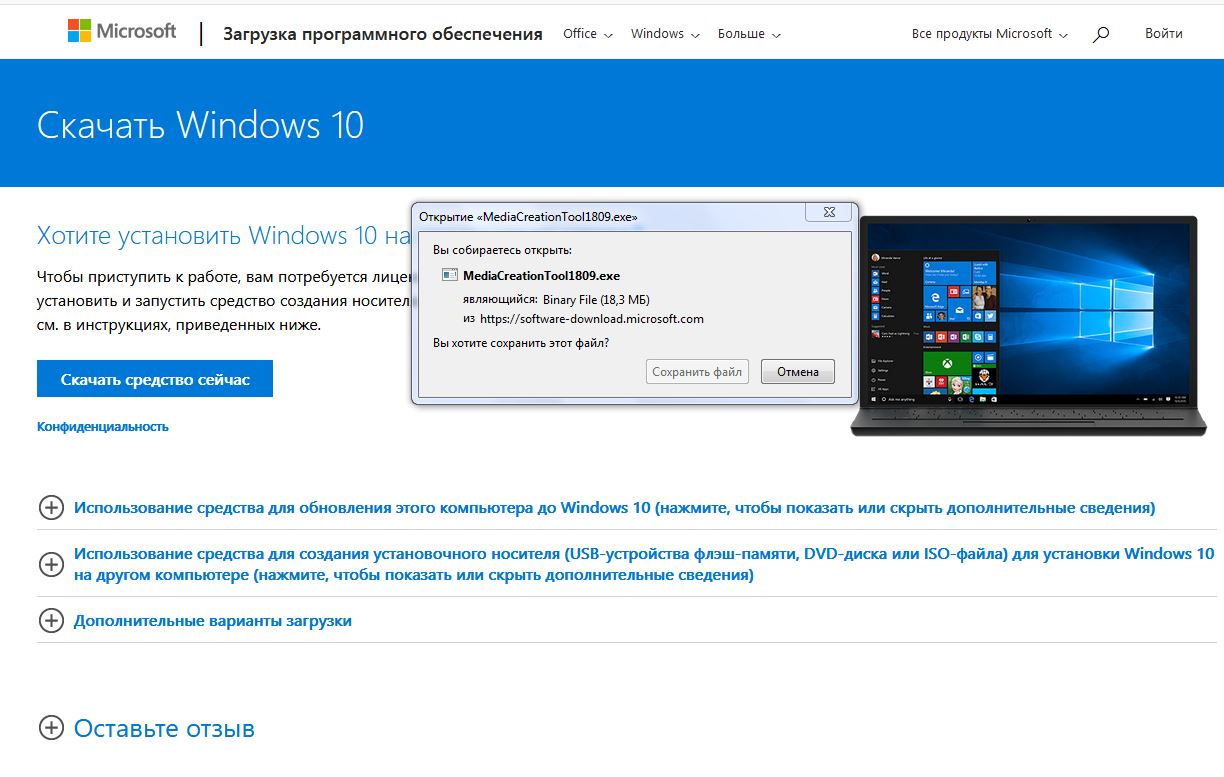This screenshot has height=777, width=1224.
Task: Click Войти to sign in
Action: coord(1163,33)
